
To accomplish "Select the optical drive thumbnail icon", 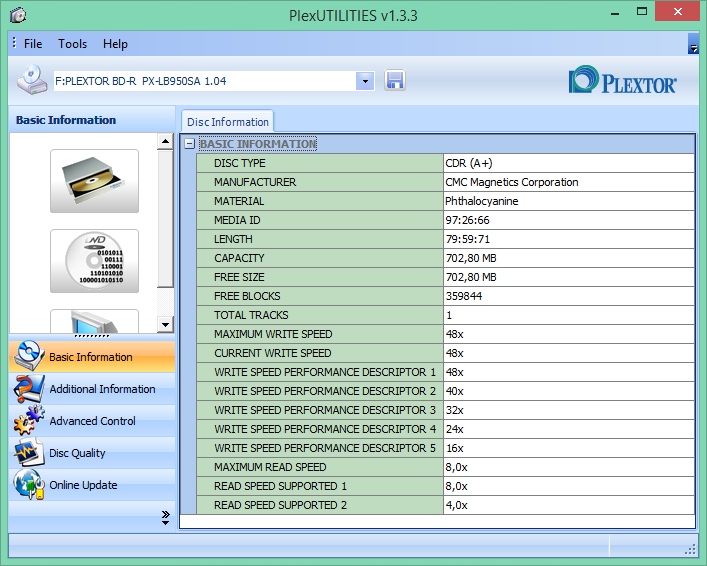I will (x=94, y=181).
